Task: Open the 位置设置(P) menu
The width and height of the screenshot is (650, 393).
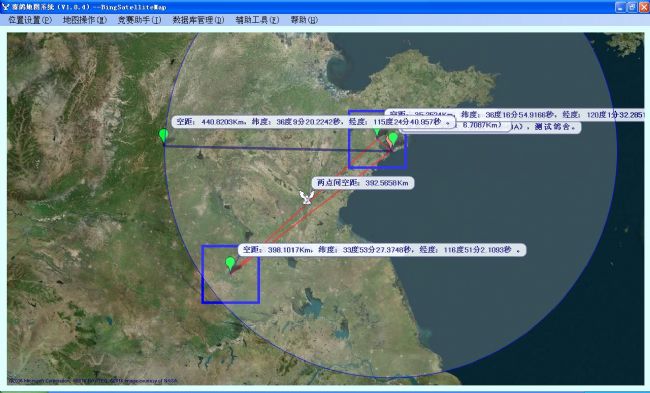Action: pos(30,20)
